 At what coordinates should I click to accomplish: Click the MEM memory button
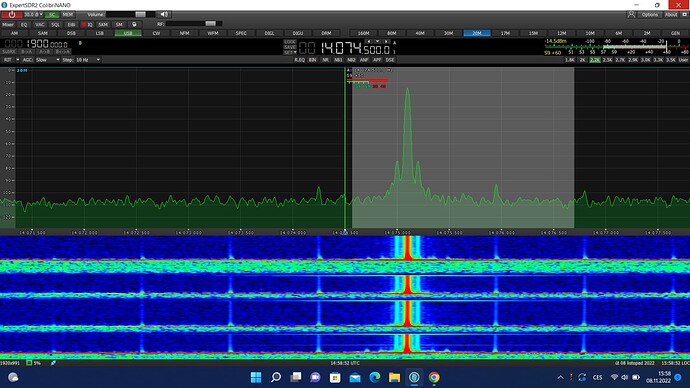click(x=67, y=15)
